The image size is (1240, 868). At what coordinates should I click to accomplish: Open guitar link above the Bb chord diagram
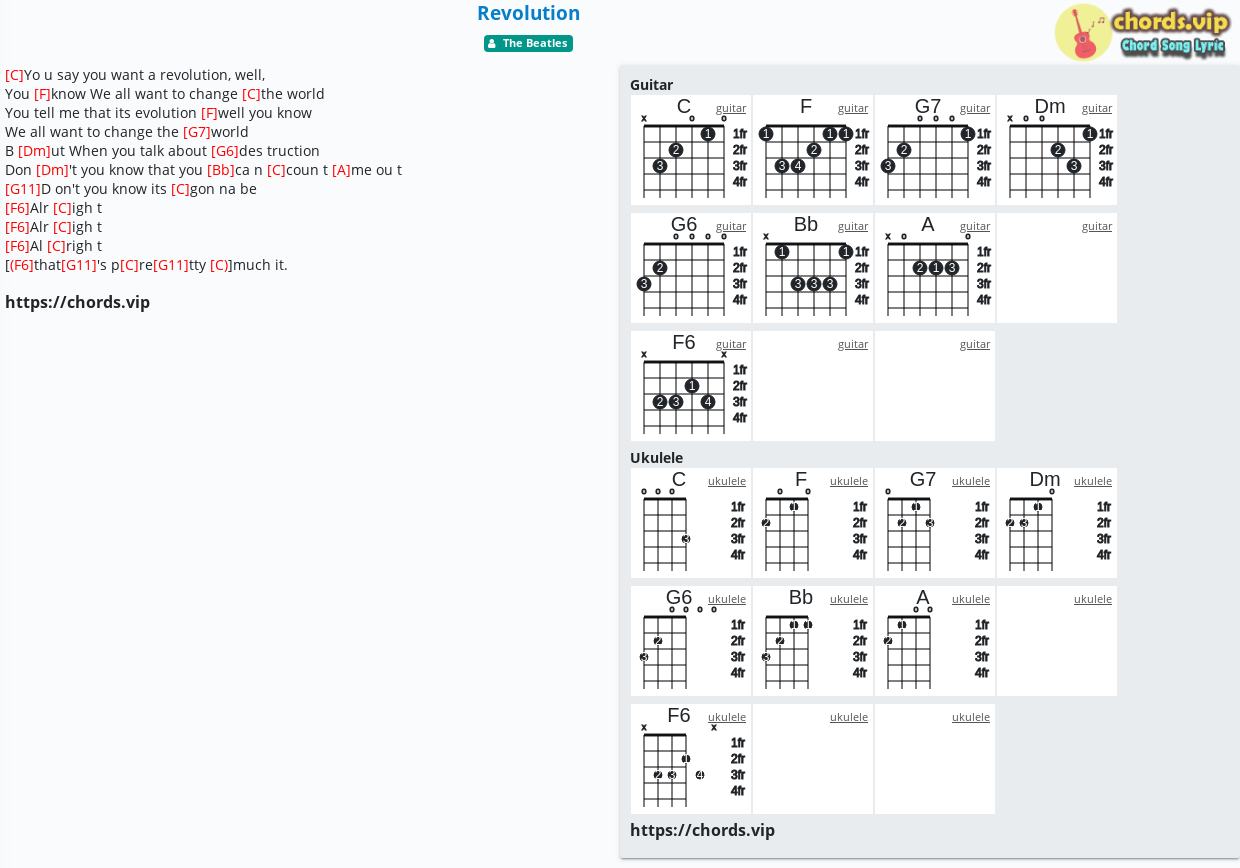pyautogui.click(x=853, y=226)
